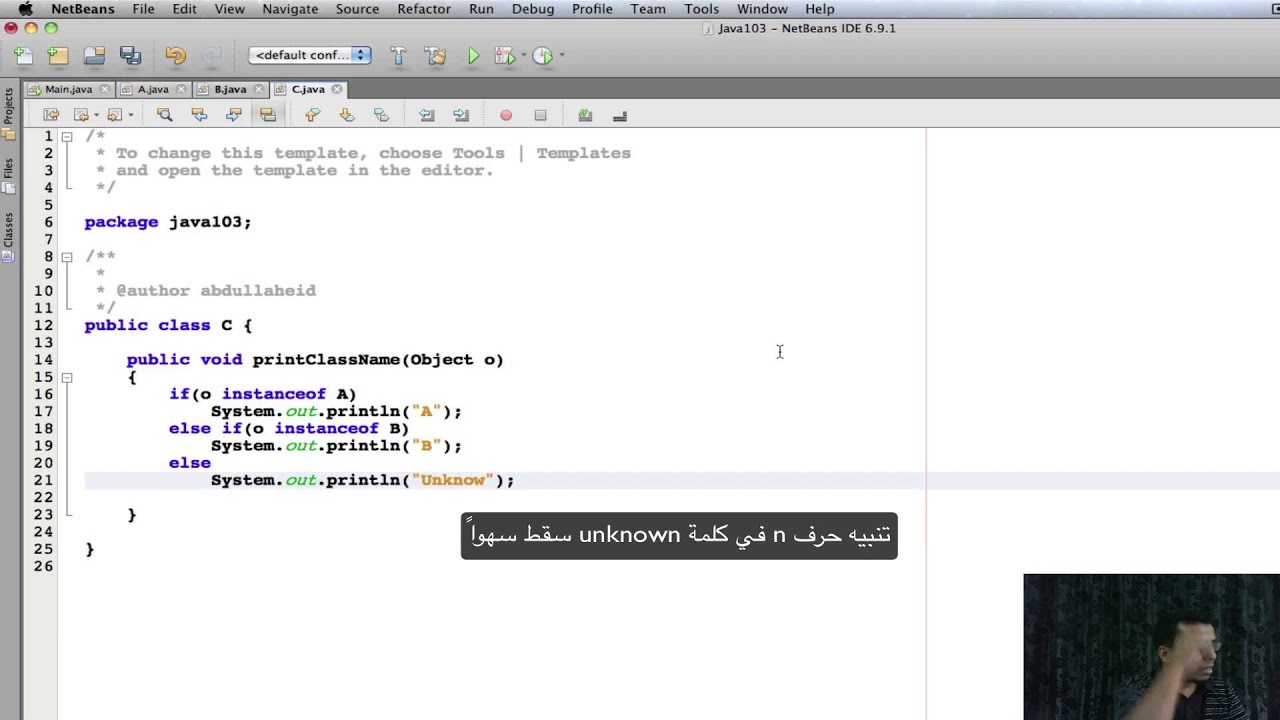Close the C.java tab

(x=337, y=89)
